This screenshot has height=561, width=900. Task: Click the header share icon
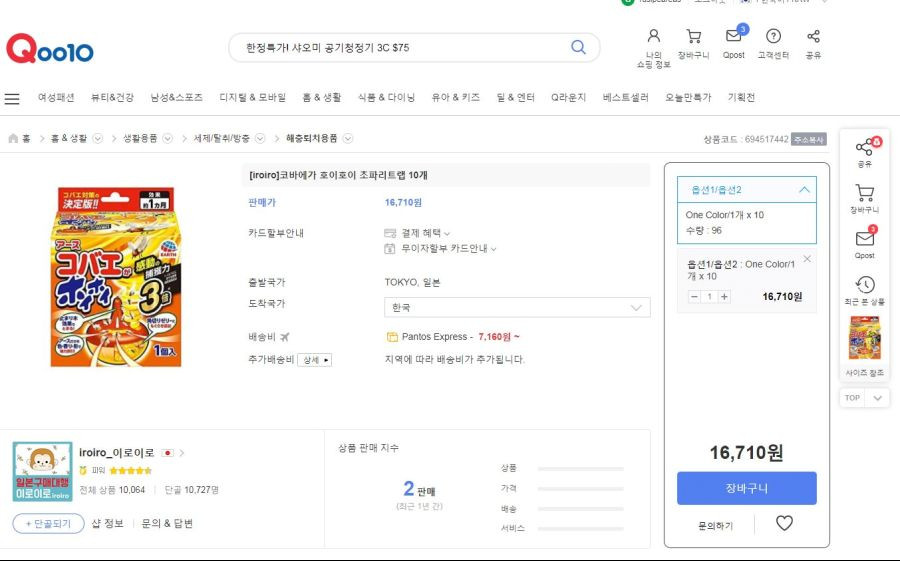(x=813, y=36)
